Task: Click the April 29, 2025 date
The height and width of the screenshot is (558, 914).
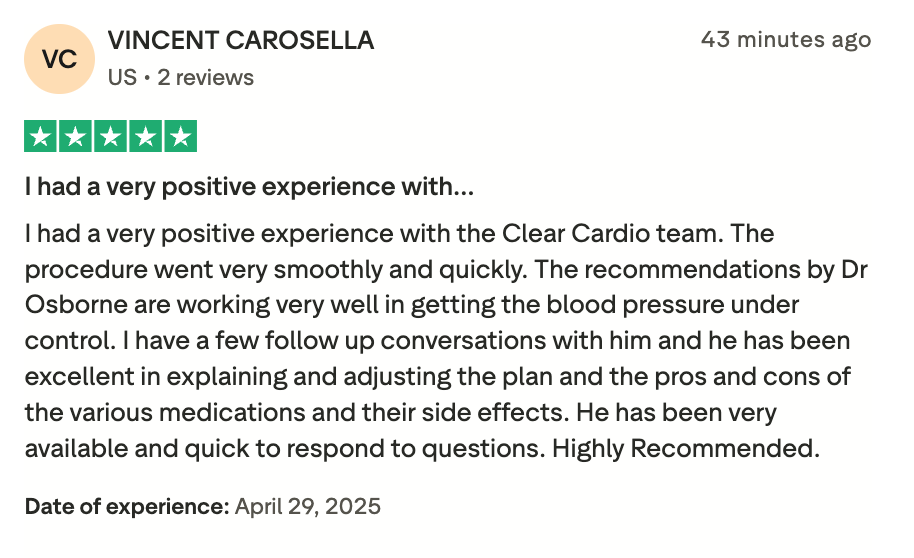Action: pyautogui.click(x=308, y=507)
